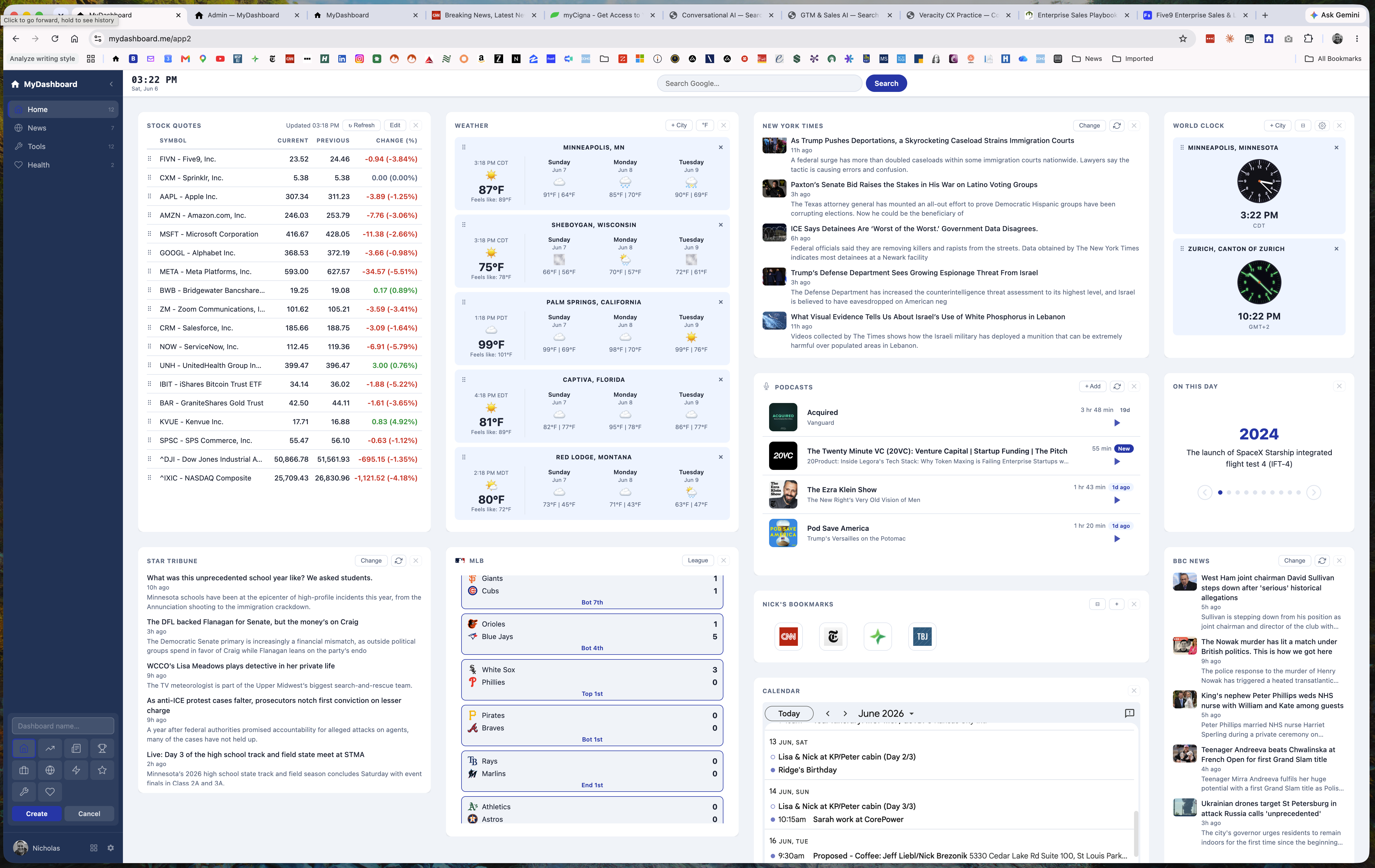The height and width of the screenshot is (868, 1375).
Task: Jump to Today in calendar
Action: [x=789, y=713]
